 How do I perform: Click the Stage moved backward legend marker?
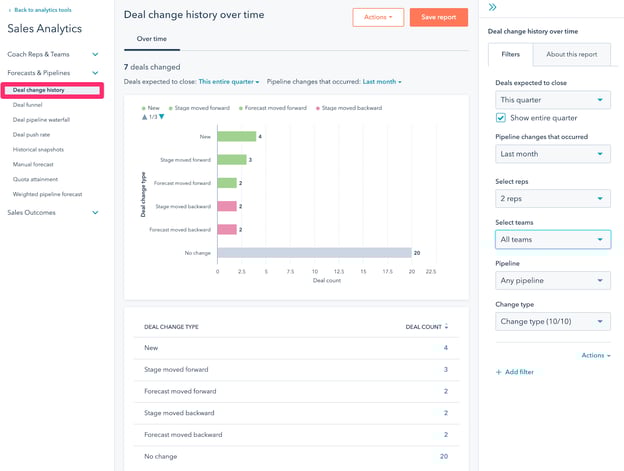click(318, 108)
